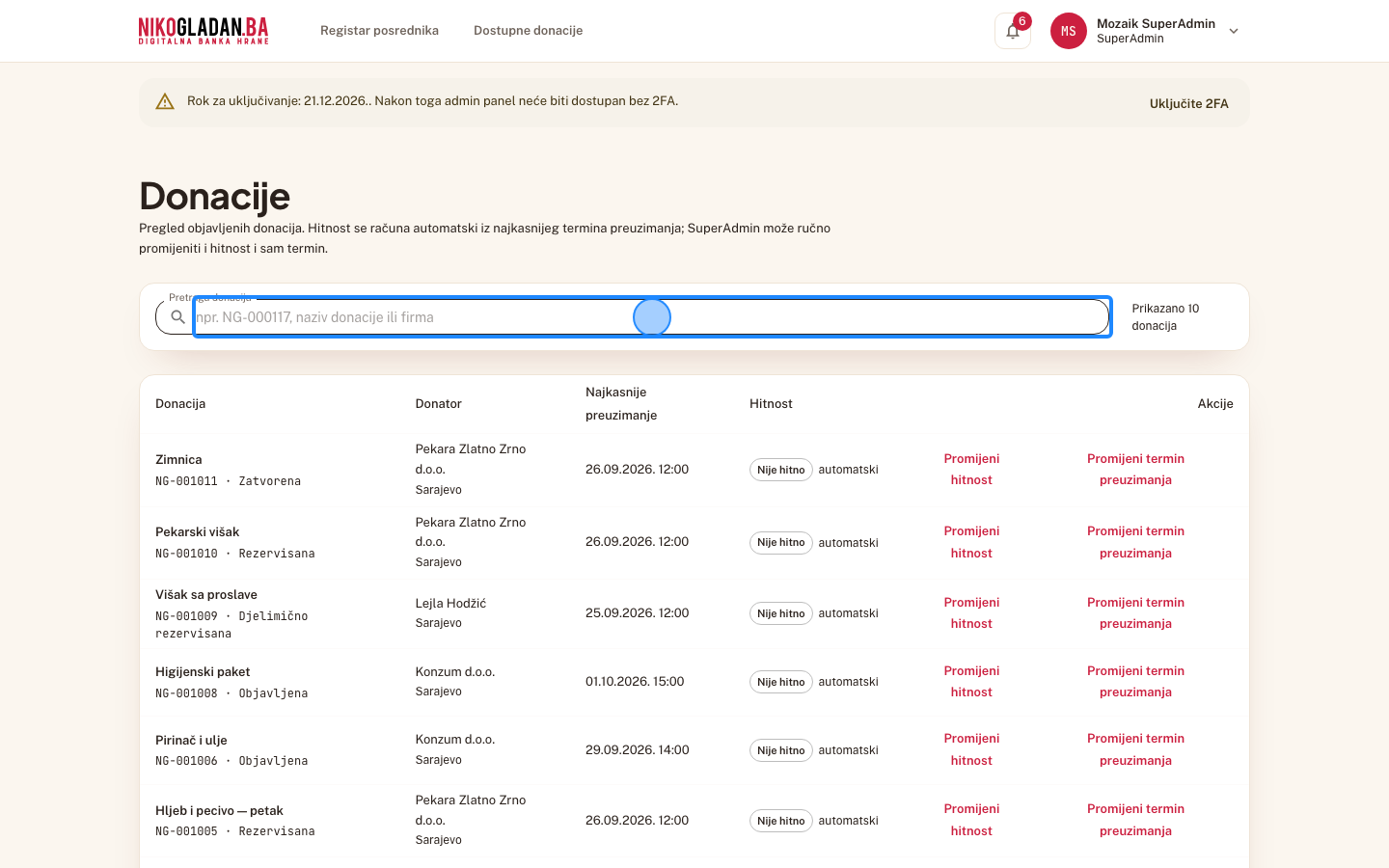
Task: Click the 2FA warning triangle icon
Action: pyautogui.click(x=165, y=101)
